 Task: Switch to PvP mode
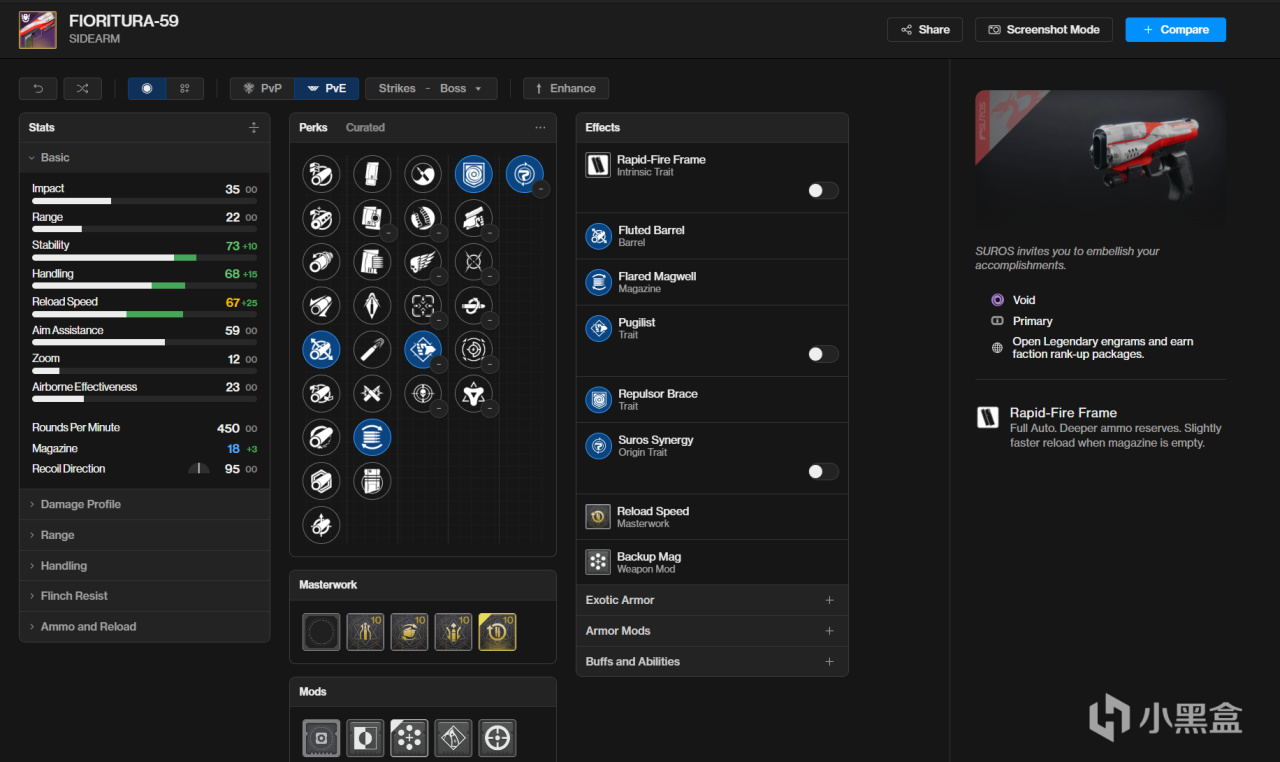point(262,88)
